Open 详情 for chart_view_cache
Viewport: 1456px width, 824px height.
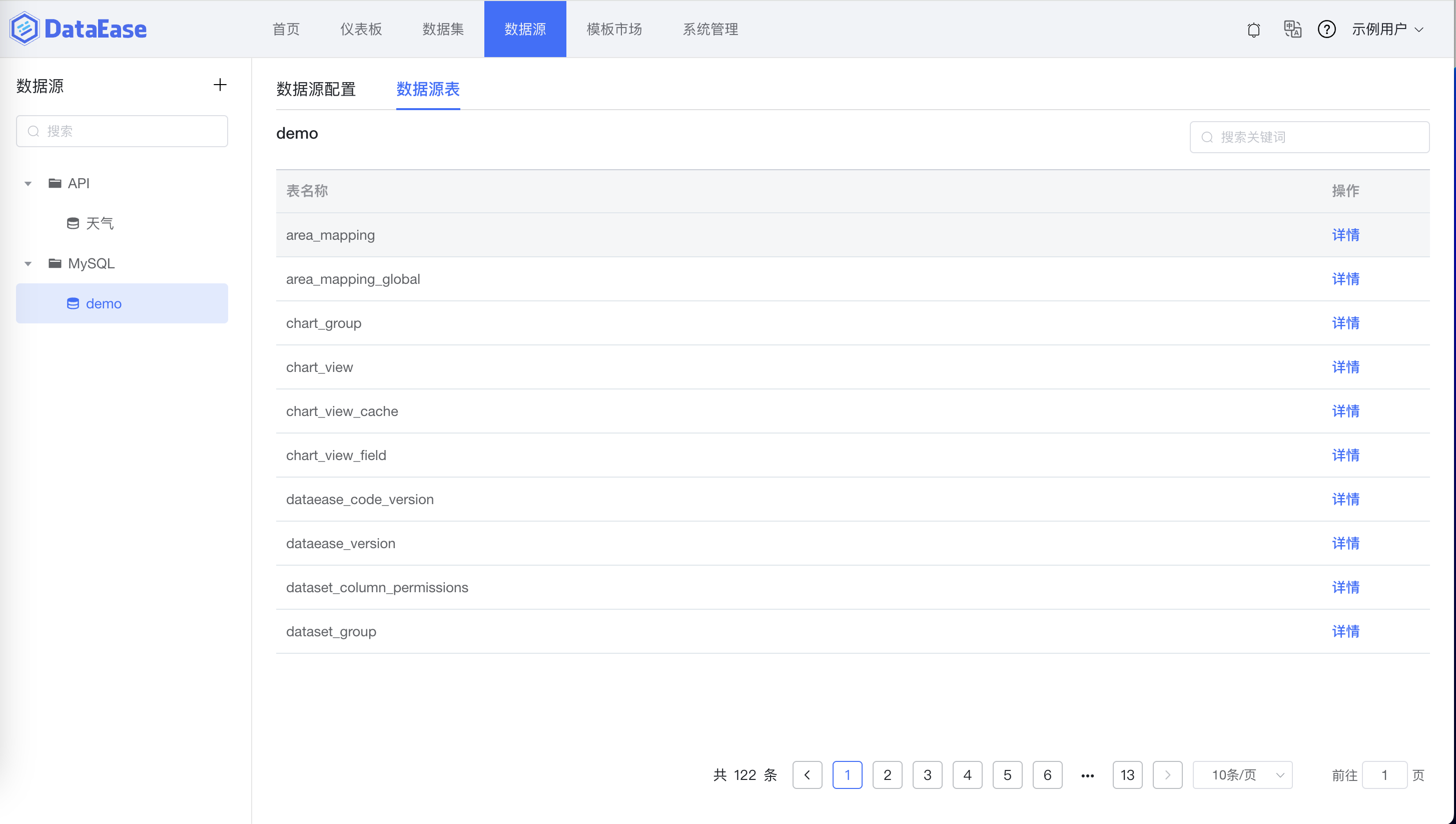point(1345,411)
